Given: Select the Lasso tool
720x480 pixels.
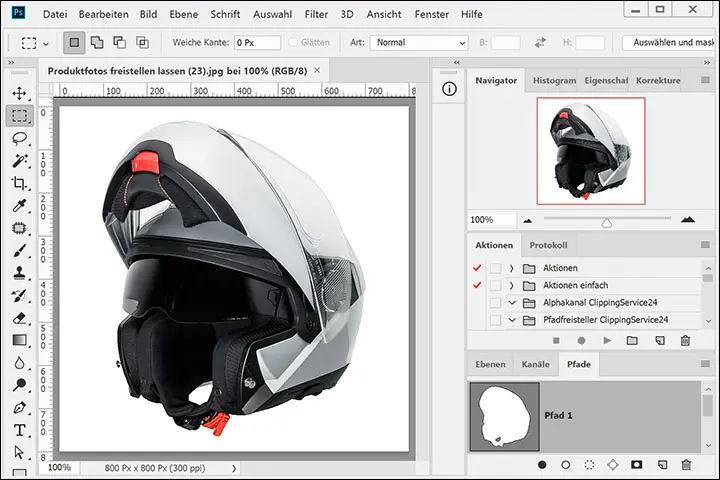Looking at the screenshot, I should click(x=19, y=138).
